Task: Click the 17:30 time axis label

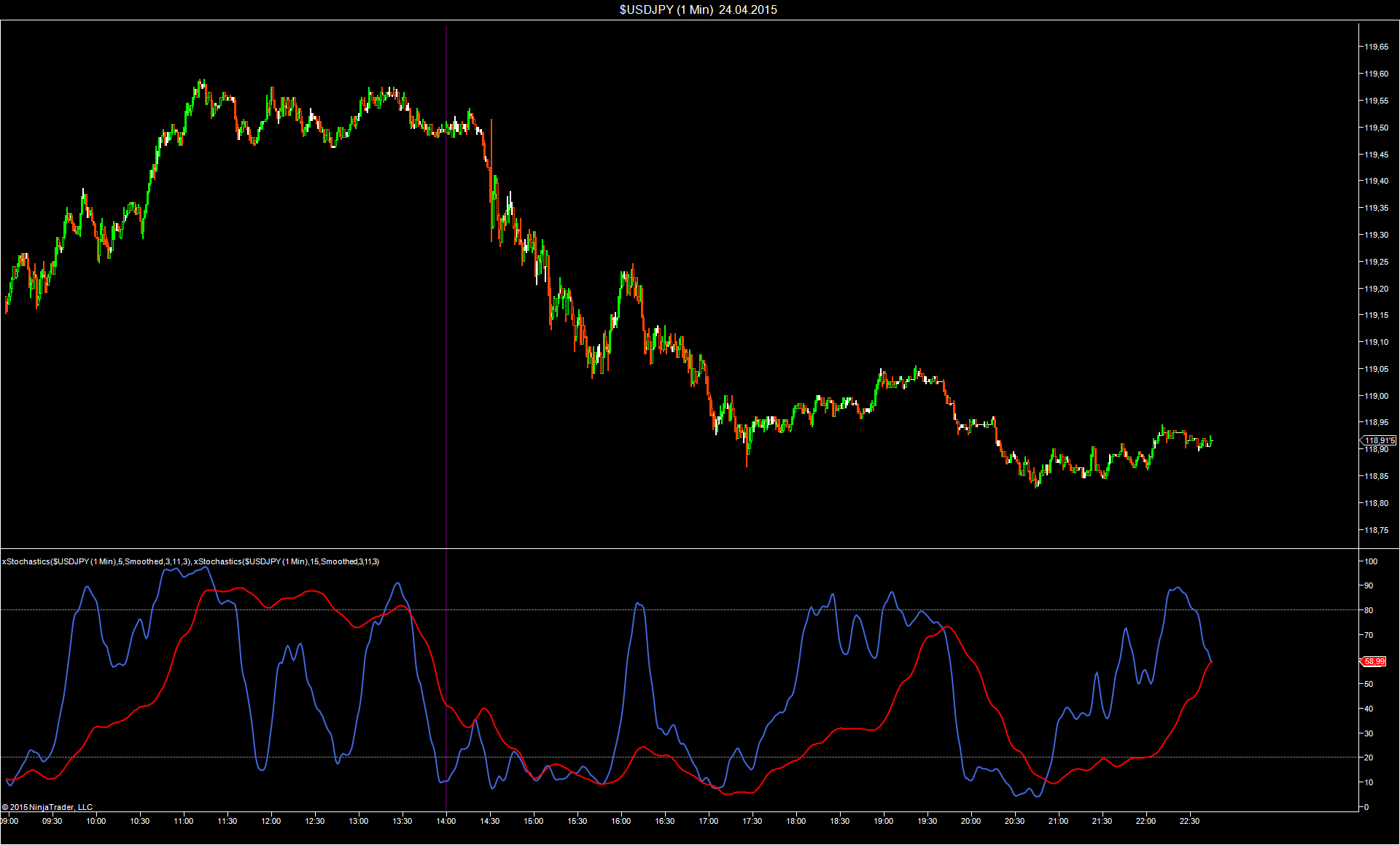Action: coord(752,821)
